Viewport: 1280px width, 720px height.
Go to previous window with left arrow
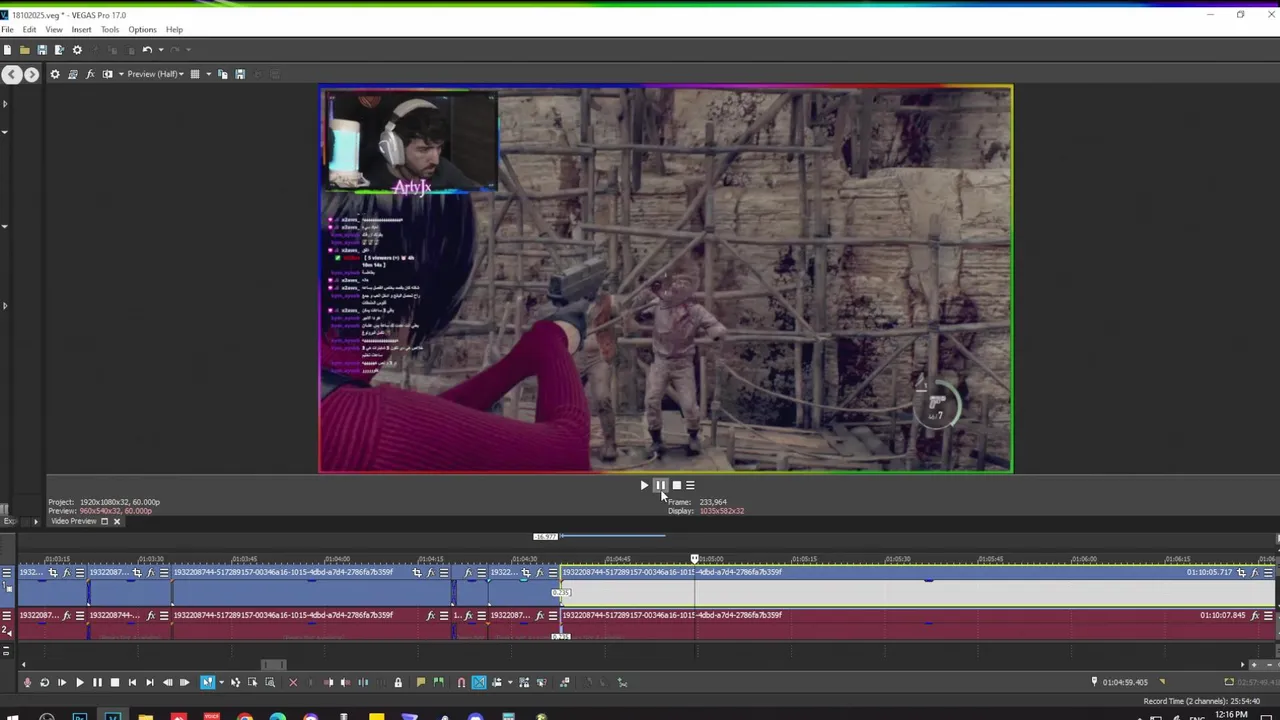point(11,74)
